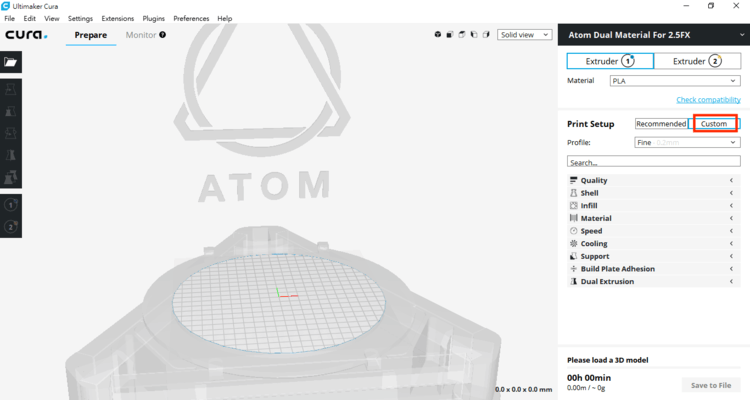The width and height of the screenshot is (750, 400).
Task: Open the Prepare tab
Action: click(91, 35)
